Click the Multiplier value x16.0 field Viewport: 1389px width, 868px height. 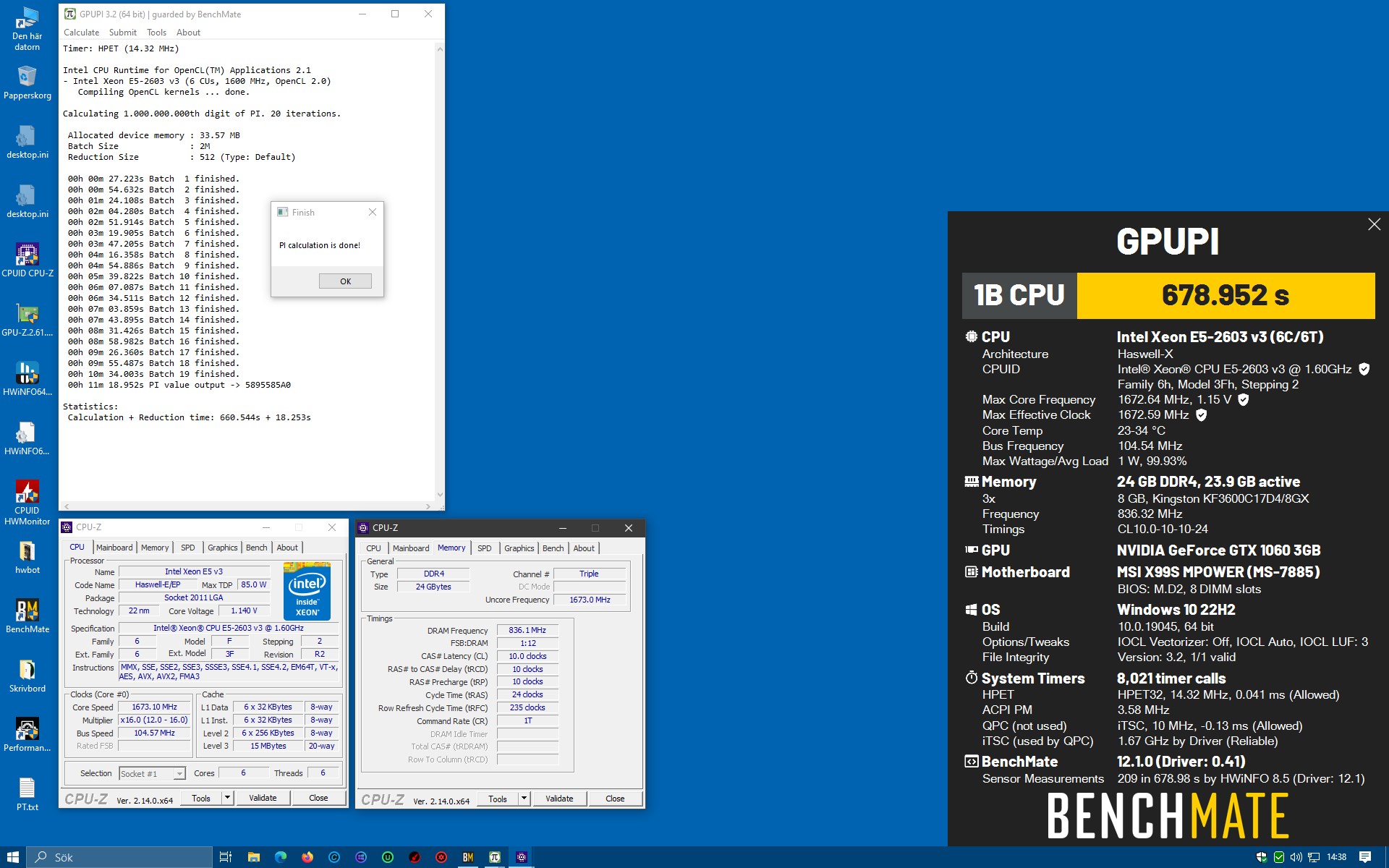tap(154, 720)
